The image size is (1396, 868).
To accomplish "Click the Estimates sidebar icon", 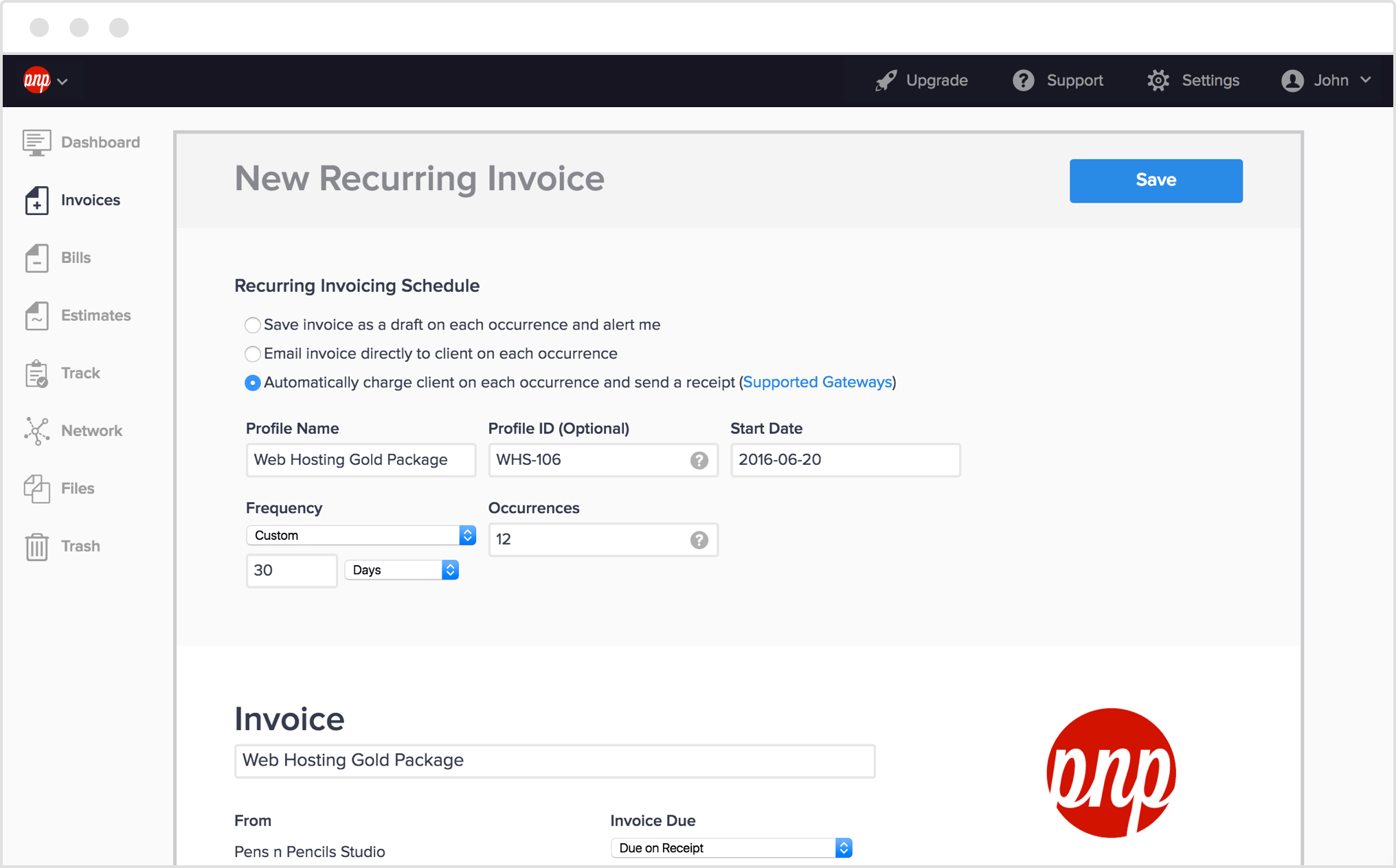I will coord(36,315).
